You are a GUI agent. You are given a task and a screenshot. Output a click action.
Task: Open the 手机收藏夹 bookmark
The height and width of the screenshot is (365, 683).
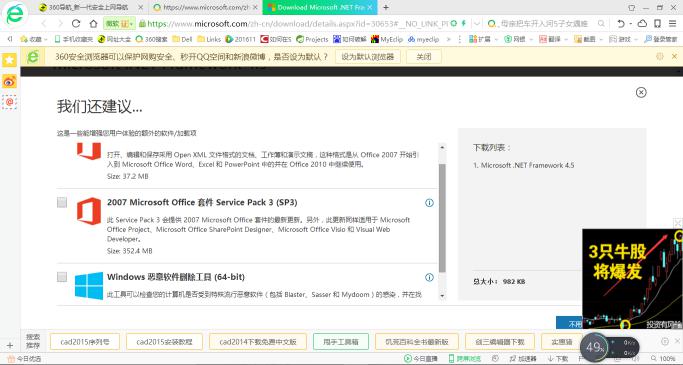tap(74, 39)
